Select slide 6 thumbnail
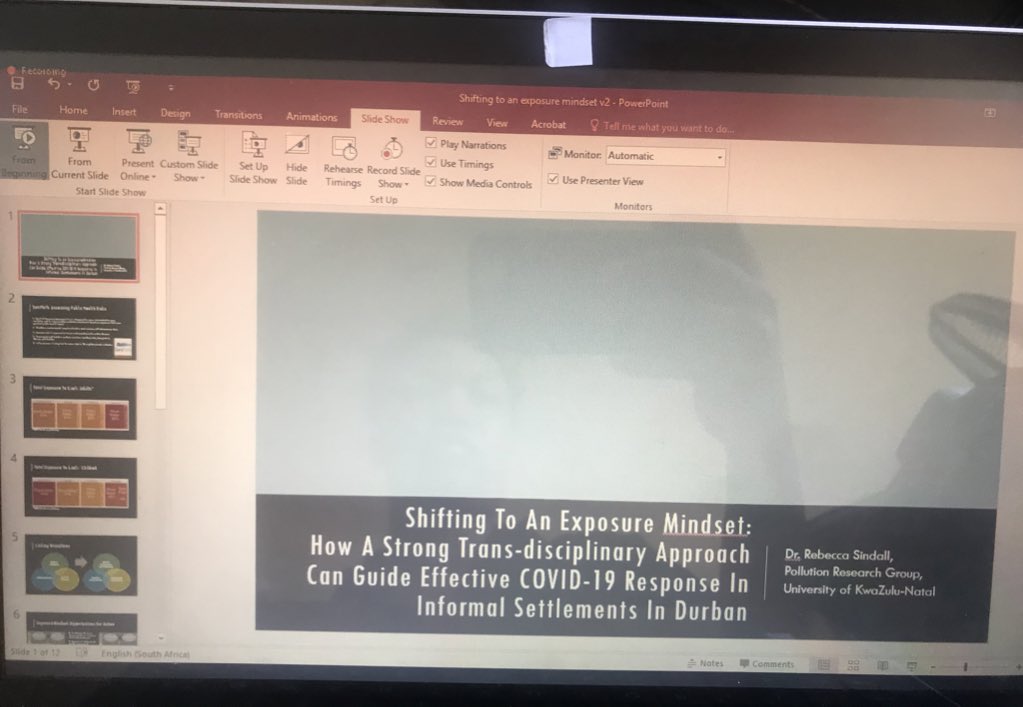The height and width of the screenshot is (707, 1023). coord(82,627)
